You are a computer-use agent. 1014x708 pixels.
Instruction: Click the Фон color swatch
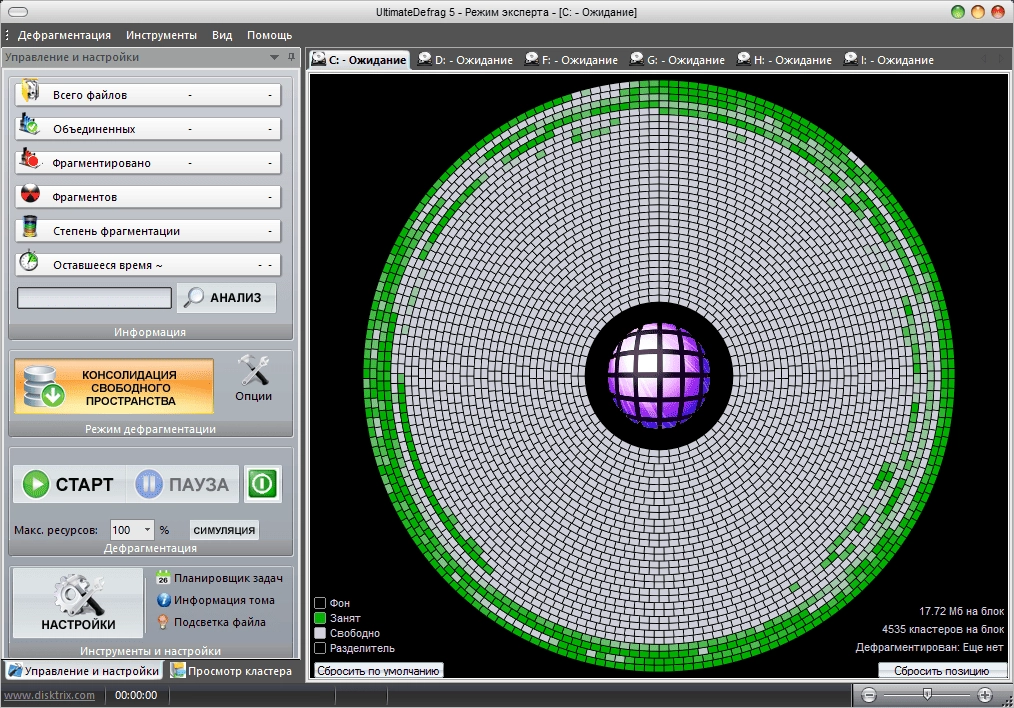coord(319,603)
